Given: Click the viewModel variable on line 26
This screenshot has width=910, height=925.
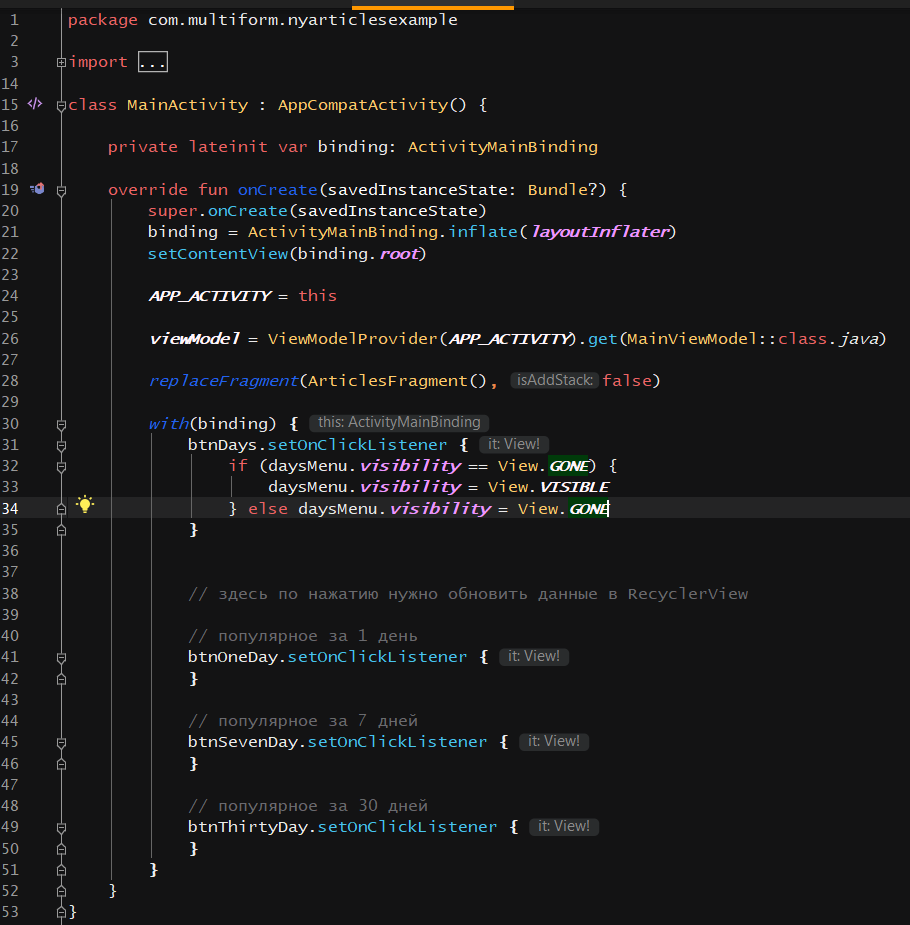Looking at the screenshot, I should tap(195, 339).
